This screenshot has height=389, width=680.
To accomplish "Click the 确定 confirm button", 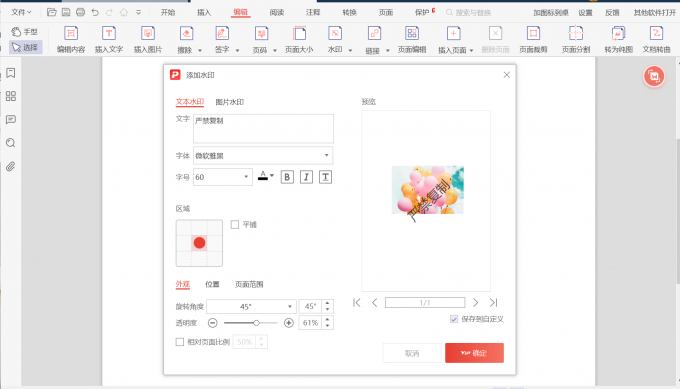I will [474, 353].
